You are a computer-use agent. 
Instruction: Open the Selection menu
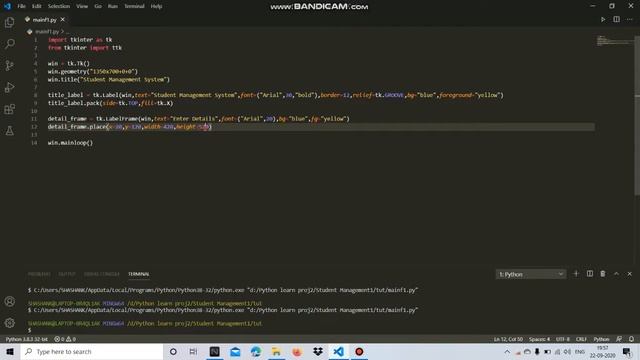point(59,6)
